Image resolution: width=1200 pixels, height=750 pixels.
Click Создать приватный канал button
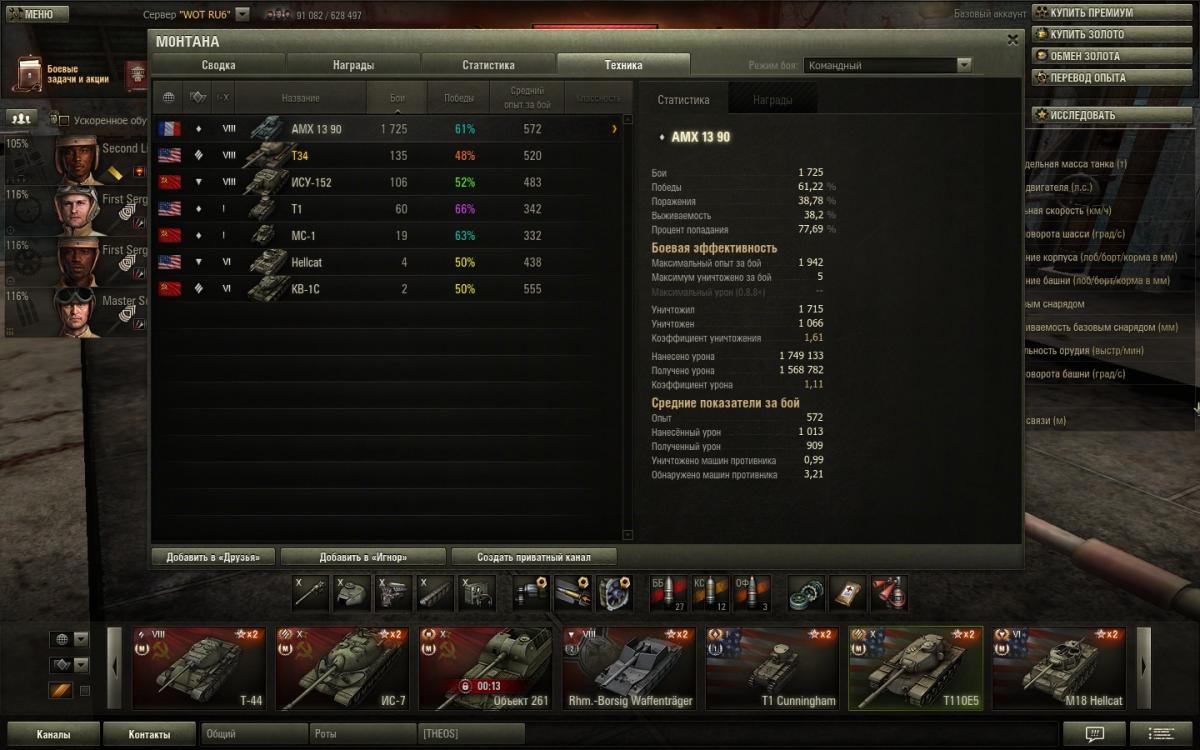pyautogui.click(x=534, y=557)
